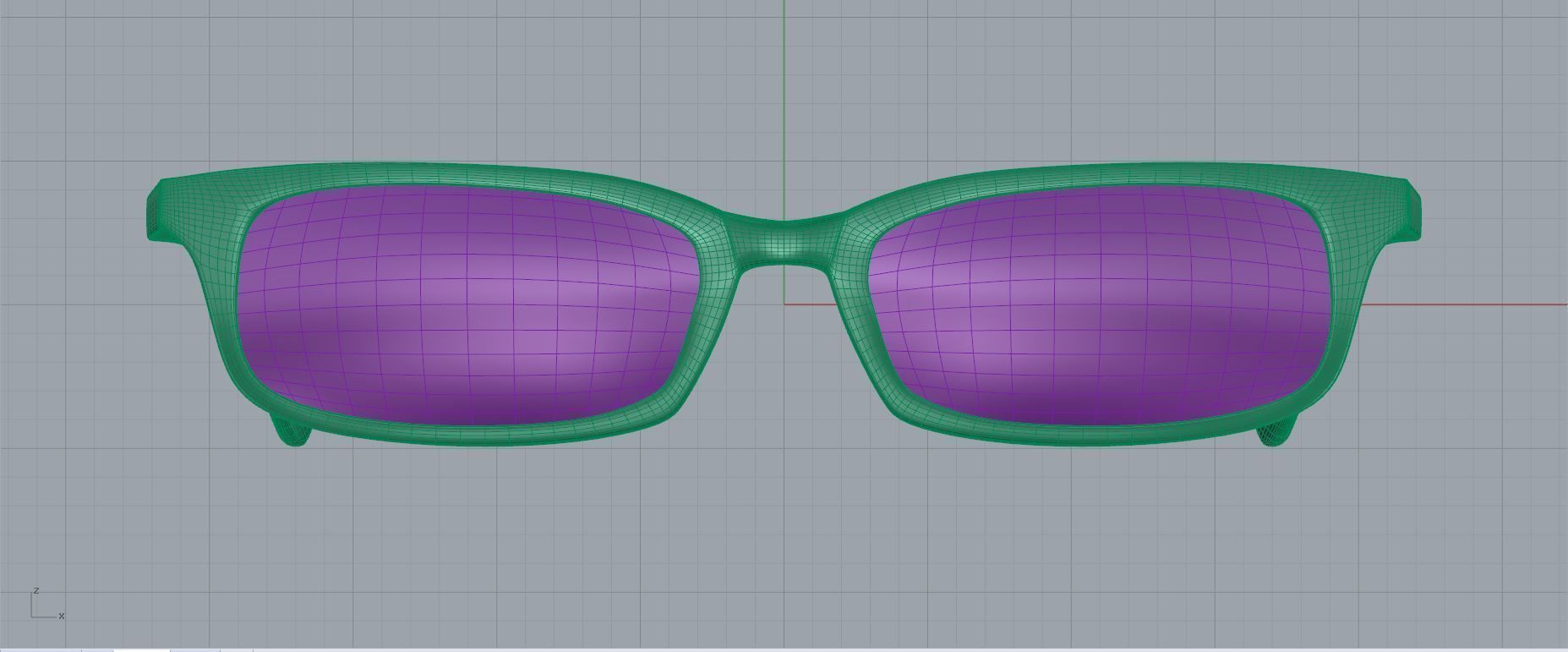Click the X/Z world axis icon
This screenshot has height=652, width=1568.
point(47,604)
